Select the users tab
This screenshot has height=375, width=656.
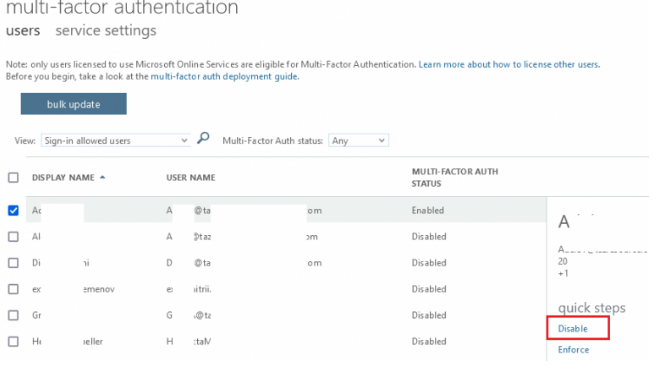pyautogui.click(x=23, y=31)
